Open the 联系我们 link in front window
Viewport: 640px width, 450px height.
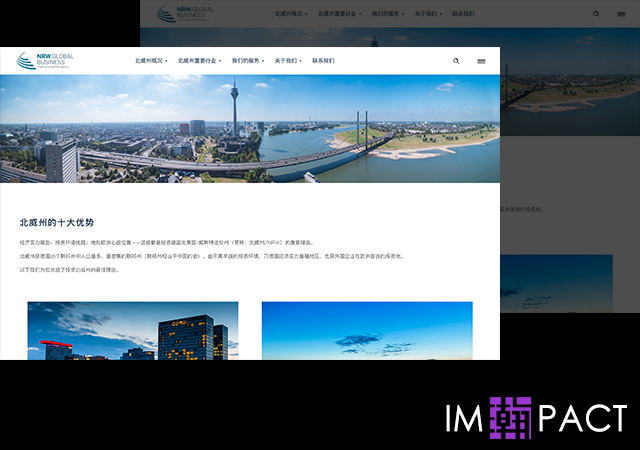[x=323, y=61]
